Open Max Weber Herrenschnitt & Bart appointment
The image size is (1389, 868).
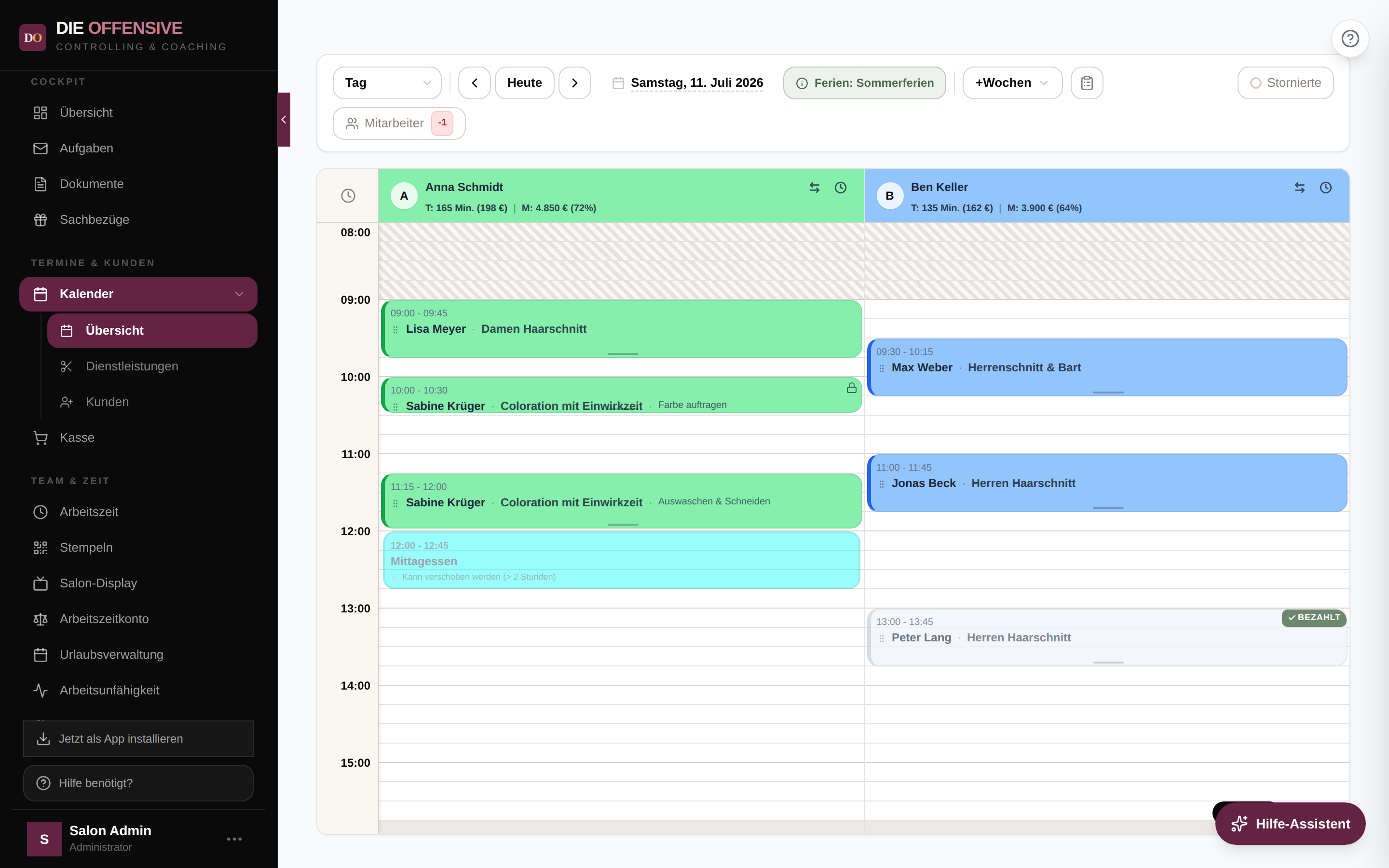tap(1107, 367)
